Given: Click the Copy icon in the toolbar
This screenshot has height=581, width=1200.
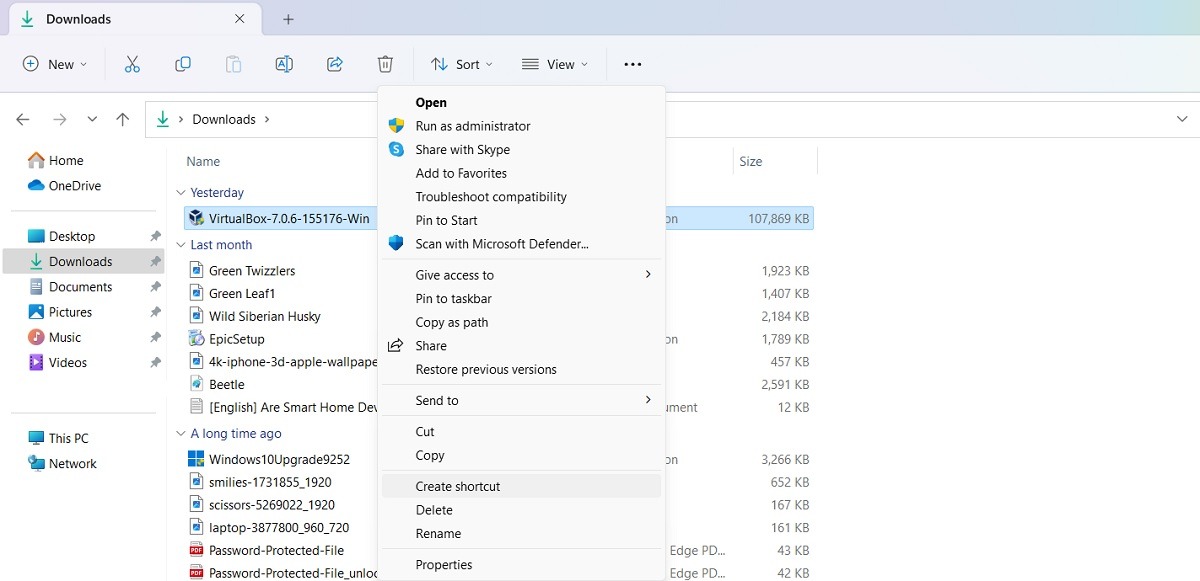Looking at the screenshot, I should click(183, 63).
